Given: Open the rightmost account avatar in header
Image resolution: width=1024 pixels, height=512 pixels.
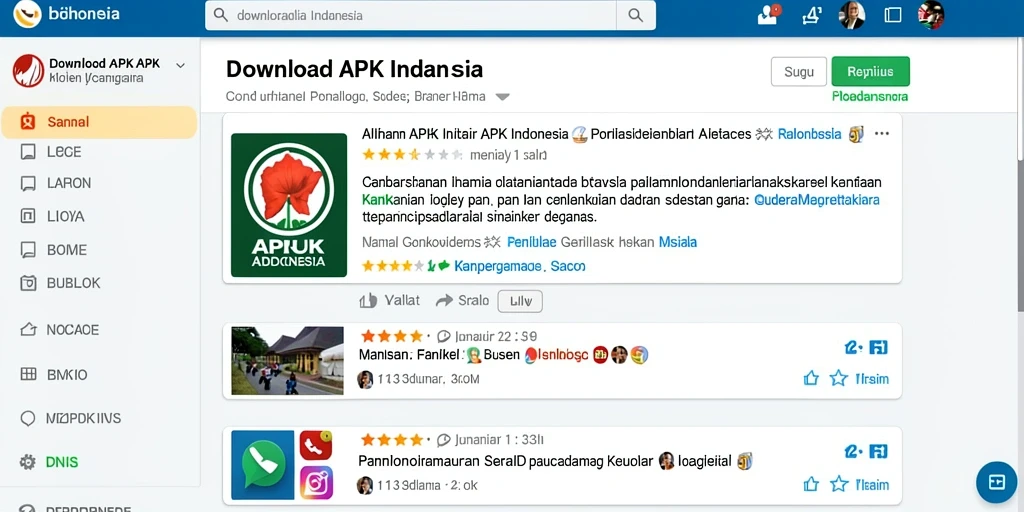Looking at the screenshot, I should [931, 14].
